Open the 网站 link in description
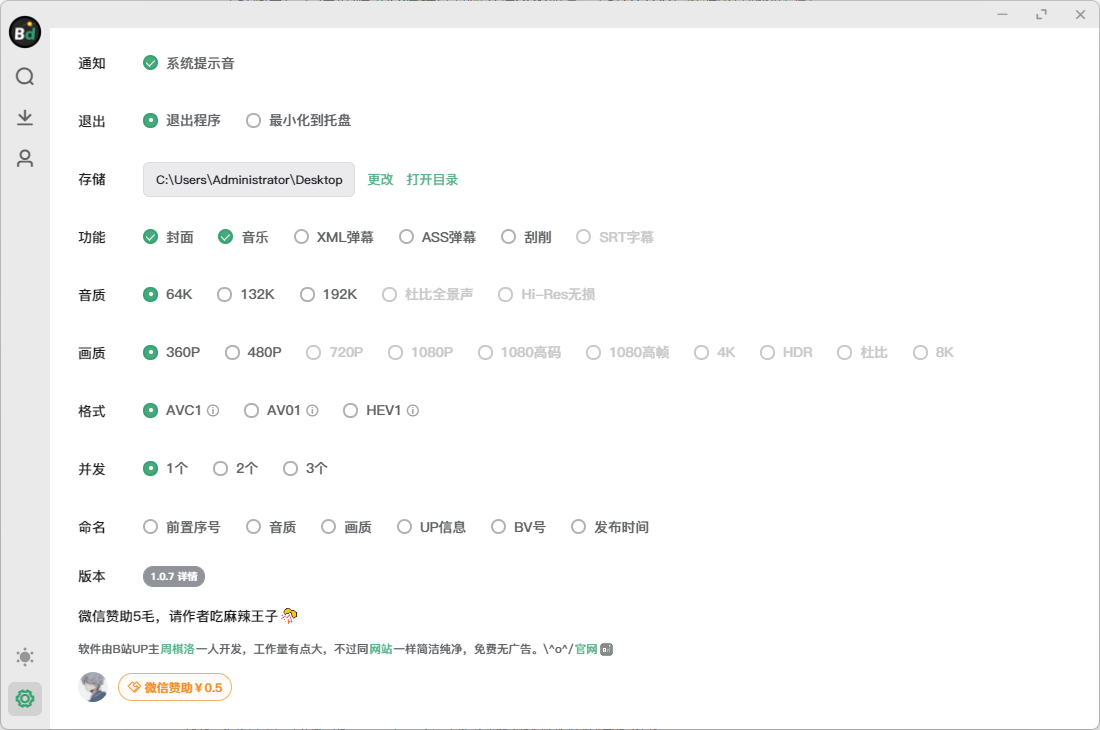Image resolution: width=1100 pixels, height=730 pixels. (x=381, y=649)
